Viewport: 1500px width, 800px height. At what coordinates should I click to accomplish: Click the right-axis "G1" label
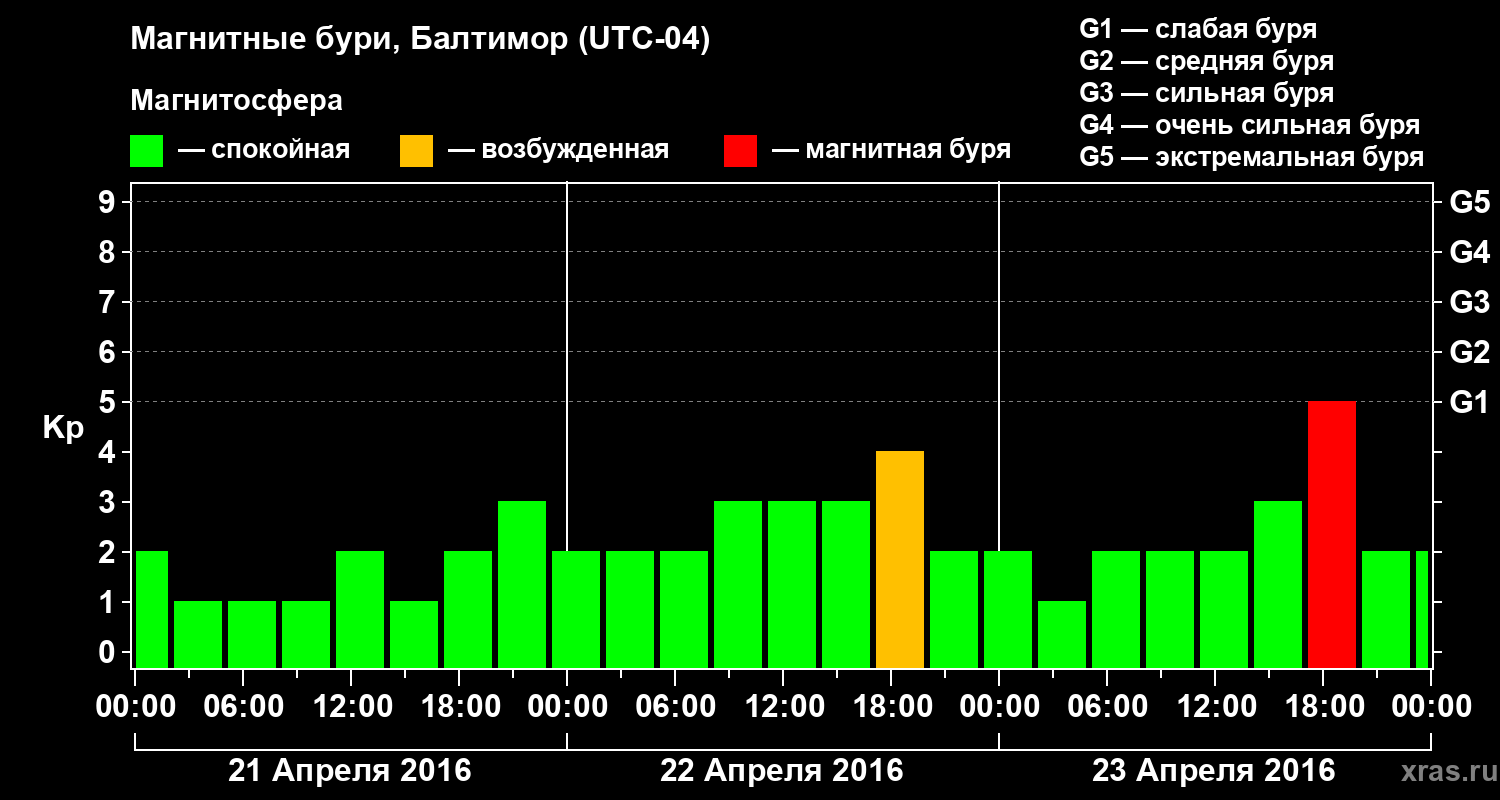[x=1469, y=403]
